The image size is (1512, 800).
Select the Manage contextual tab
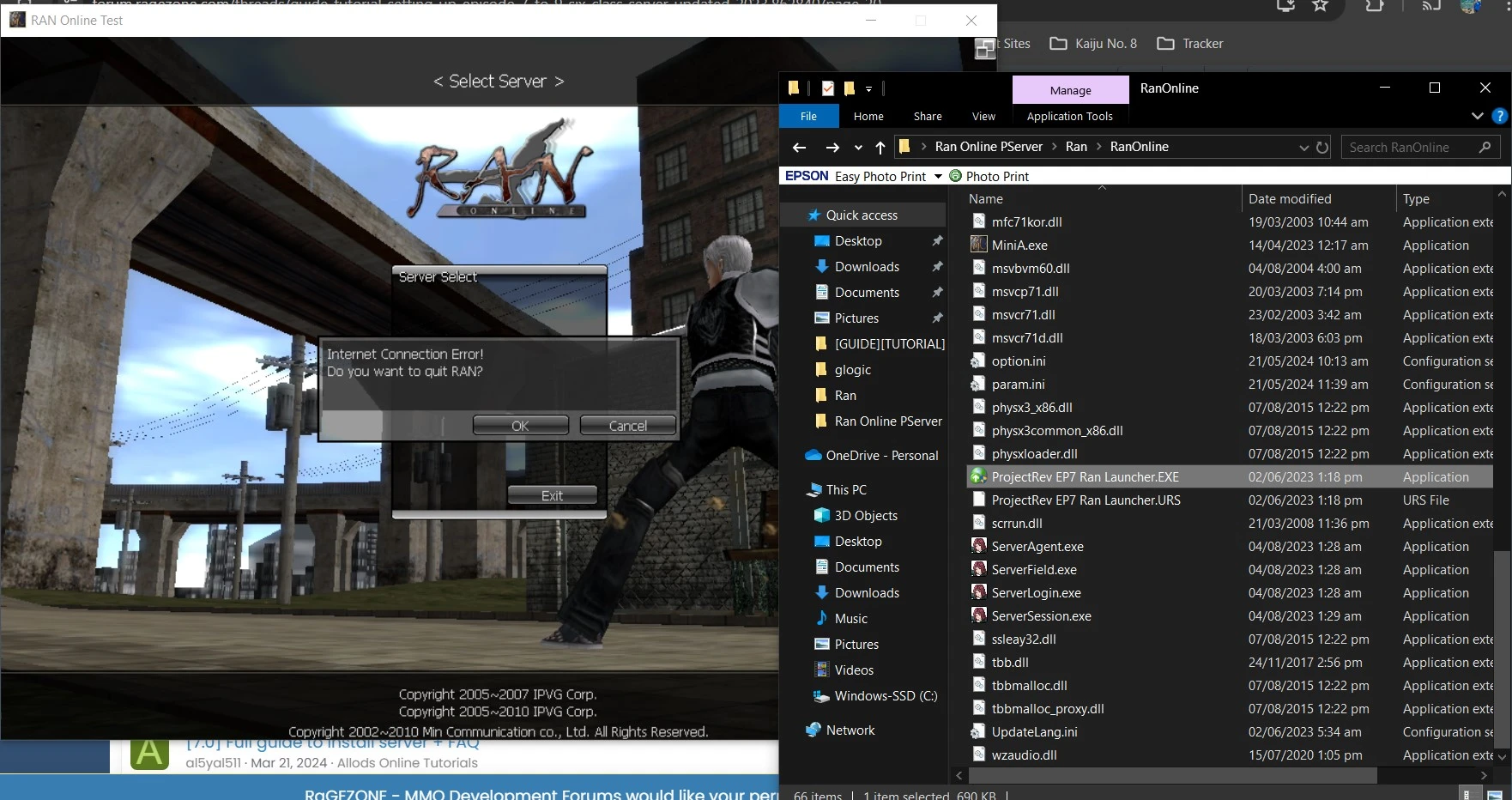[1070, 90]
